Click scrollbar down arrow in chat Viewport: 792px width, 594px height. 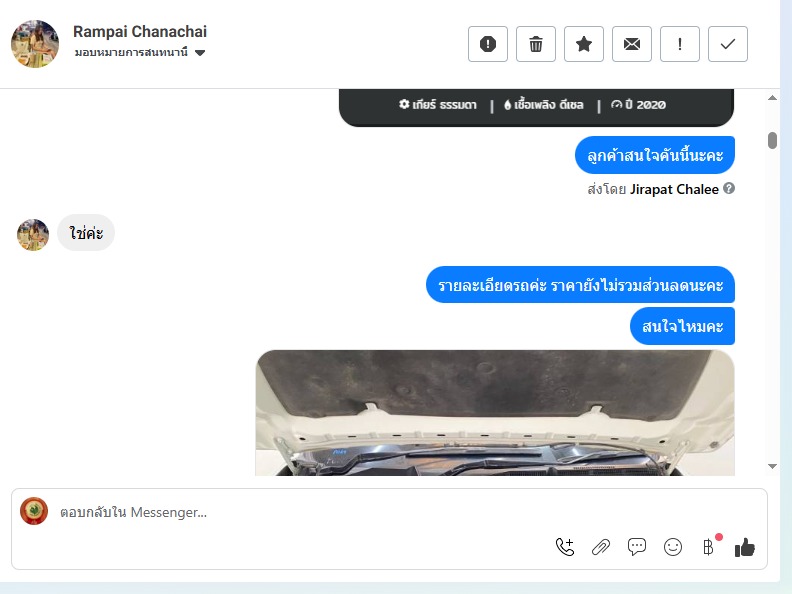click(772, 466)
